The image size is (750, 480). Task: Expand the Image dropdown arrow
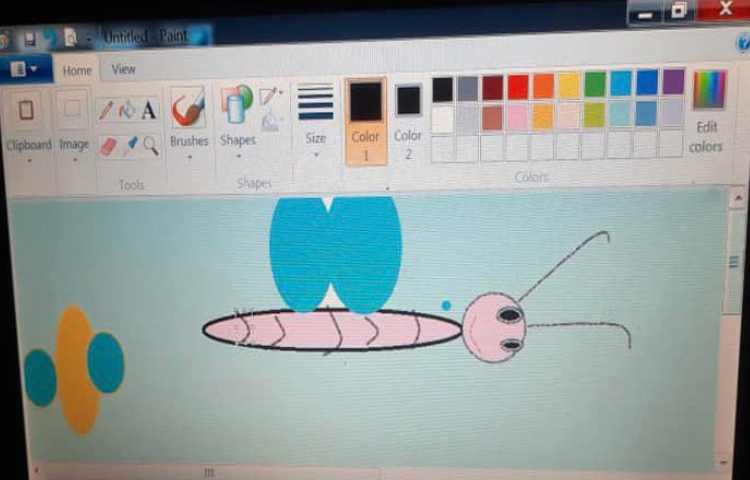(75, 161)
